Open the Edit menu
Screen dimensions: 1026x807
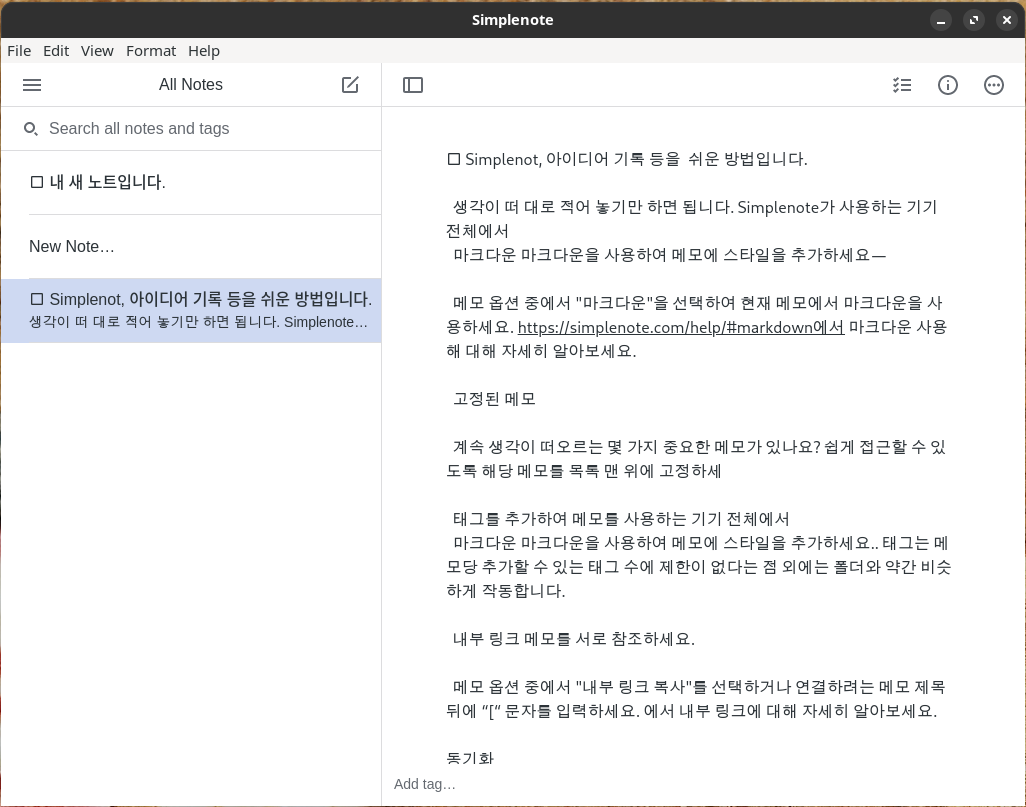(56, 51)
